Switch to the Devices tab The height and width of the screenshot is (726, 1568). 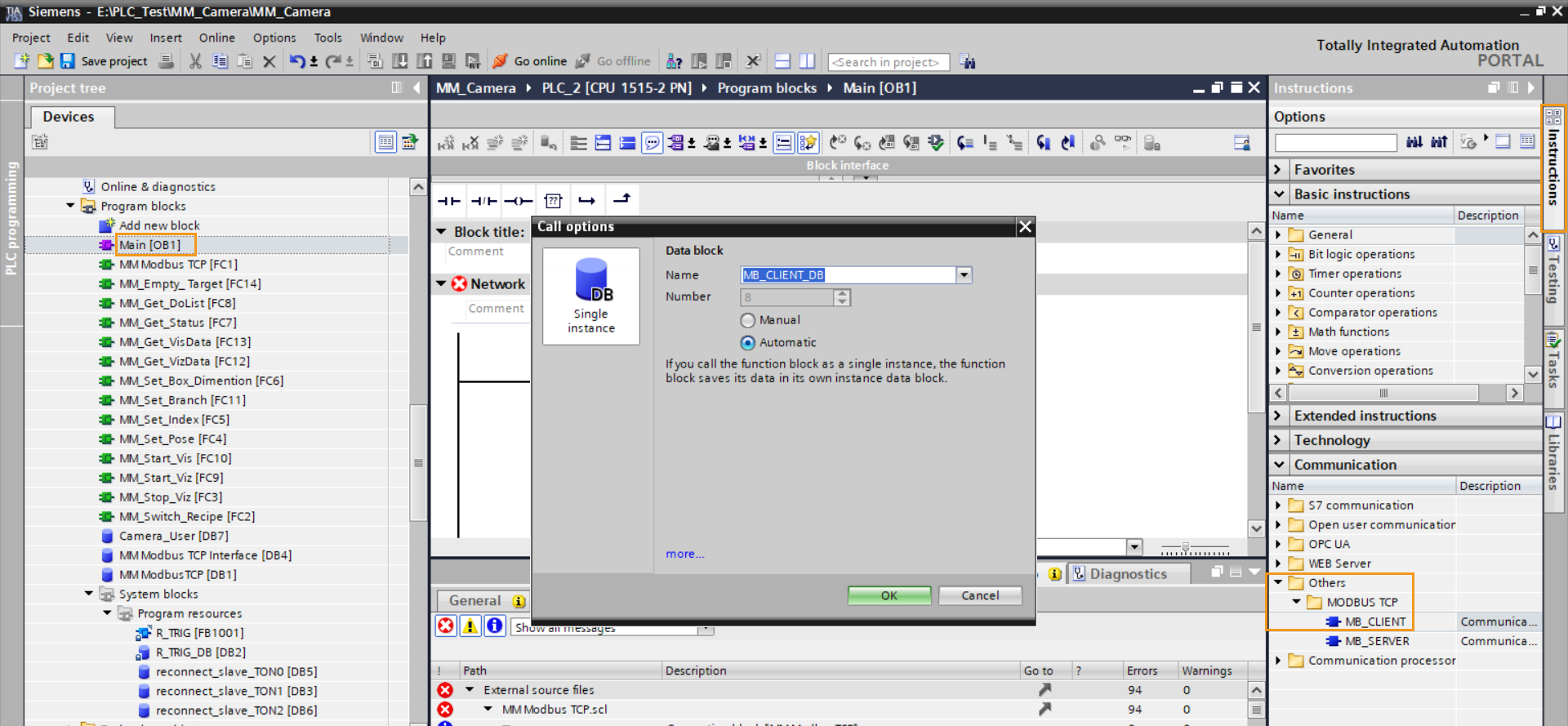69,117
